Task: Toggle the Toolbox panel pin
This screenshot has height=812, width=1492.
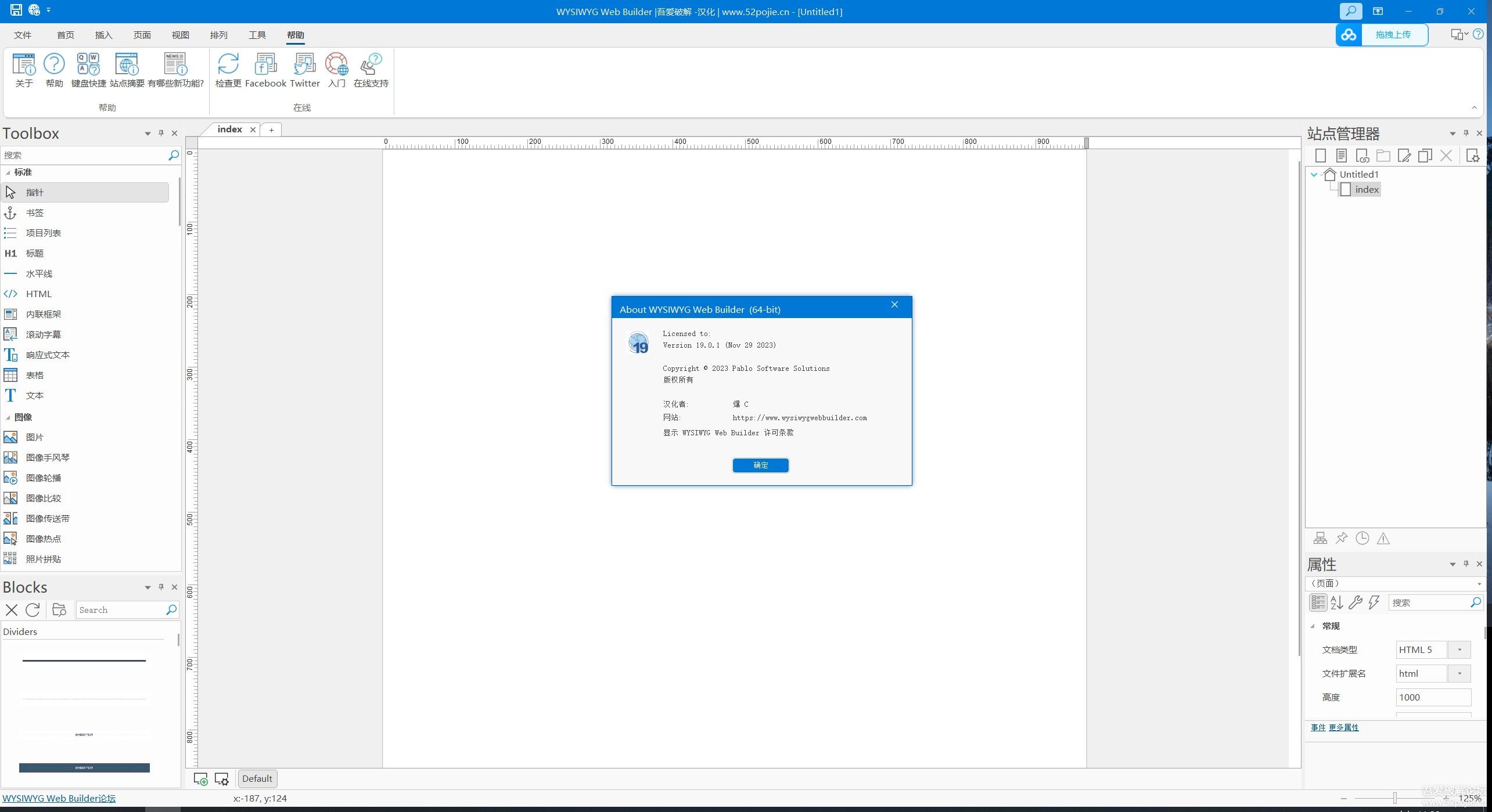Action: (x=160, y=133)
